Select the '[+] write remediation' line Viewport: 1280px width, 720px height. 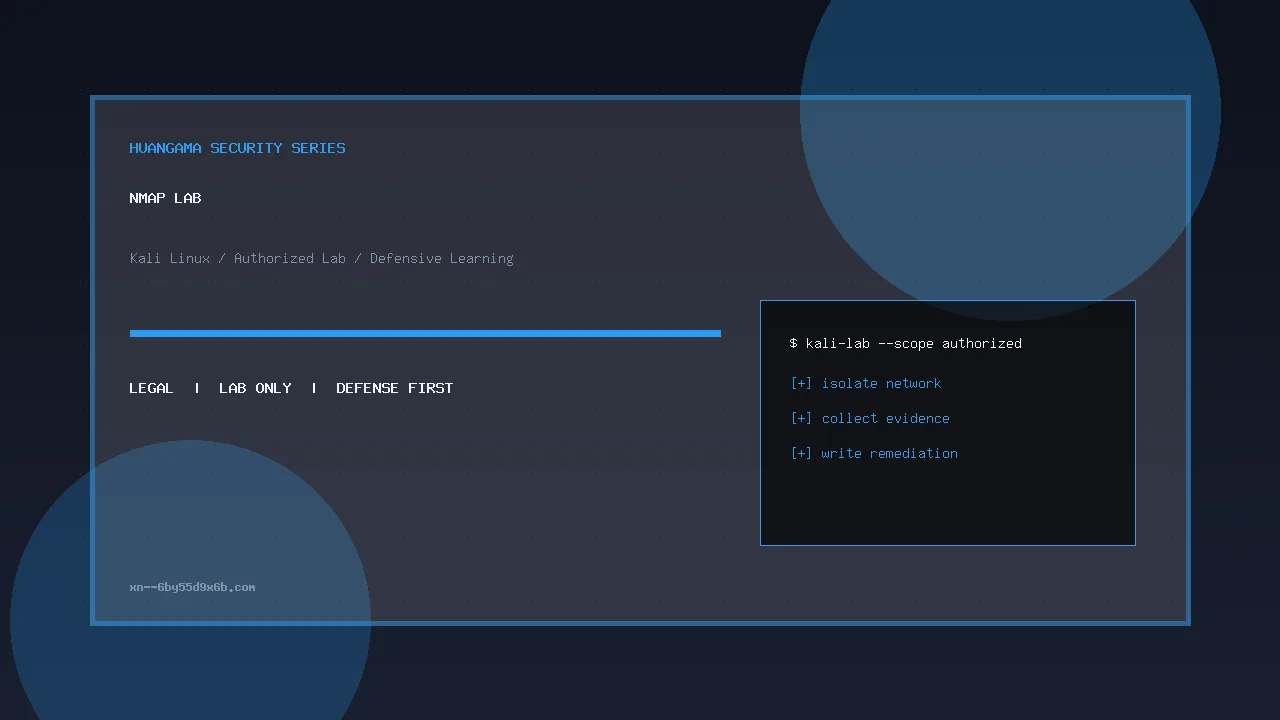873,453
